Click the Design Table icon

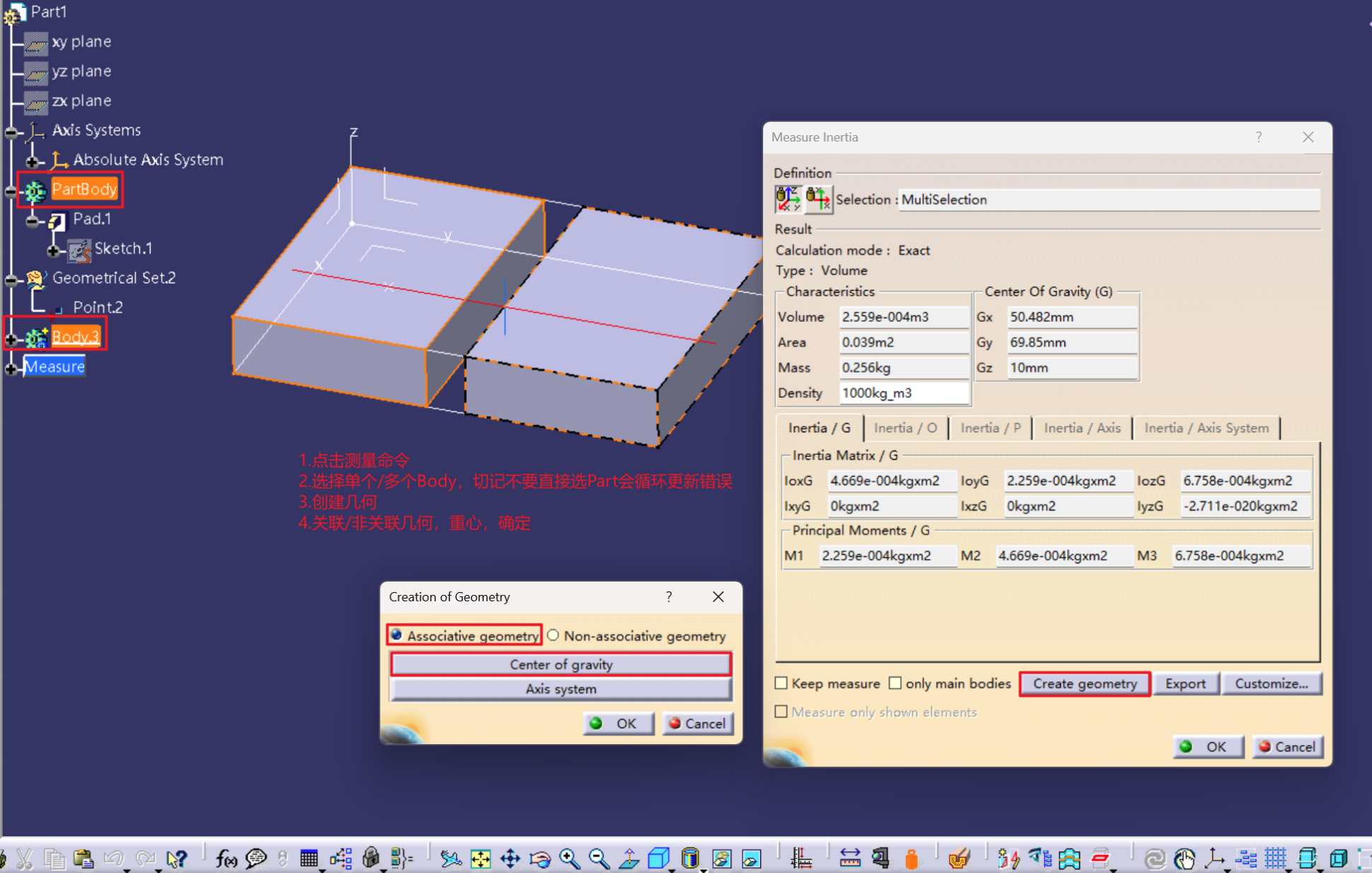[x=309, y=858]
